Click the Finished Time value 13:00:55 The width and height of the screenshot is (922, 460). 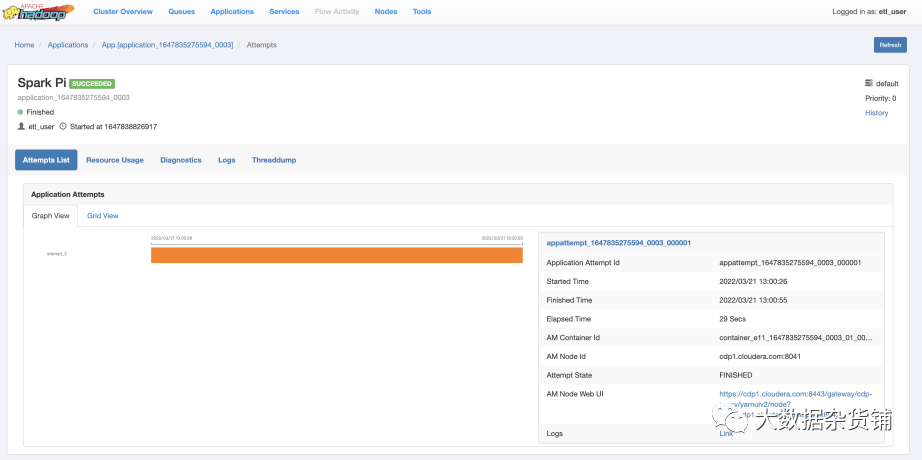click(x=753, y=300)
